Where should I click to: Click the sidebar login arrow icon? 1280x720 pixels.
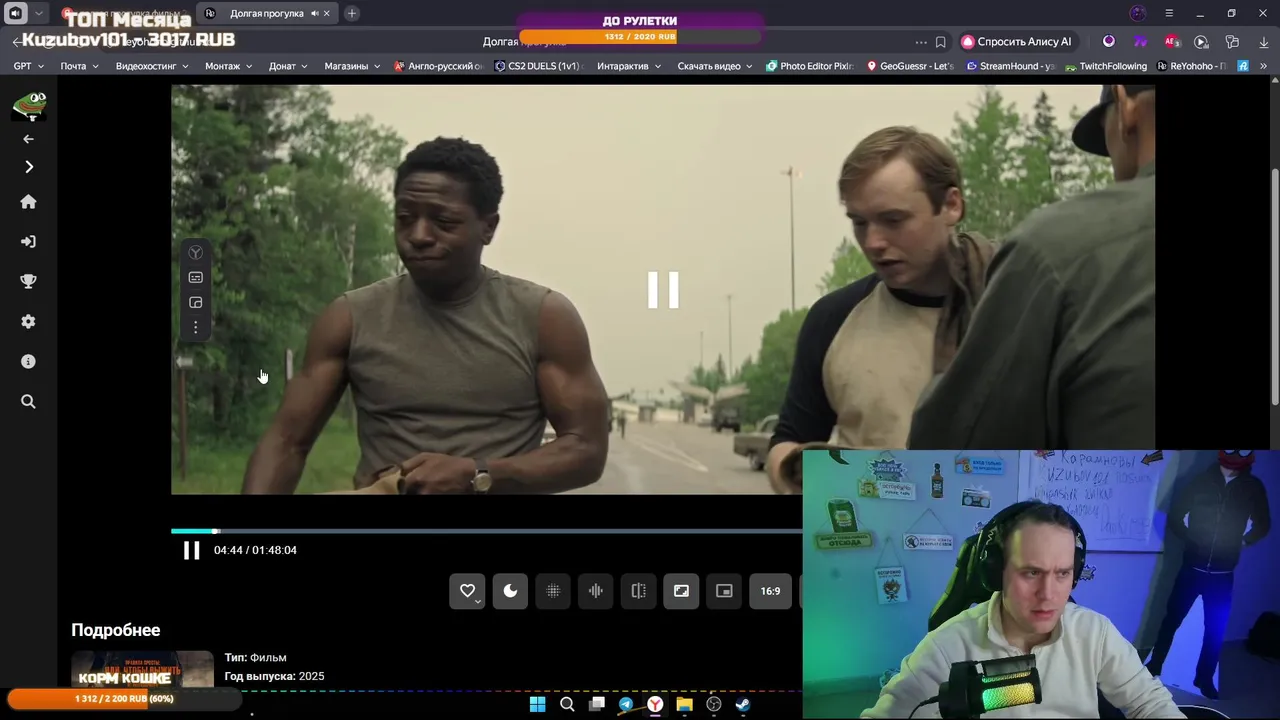28,242
